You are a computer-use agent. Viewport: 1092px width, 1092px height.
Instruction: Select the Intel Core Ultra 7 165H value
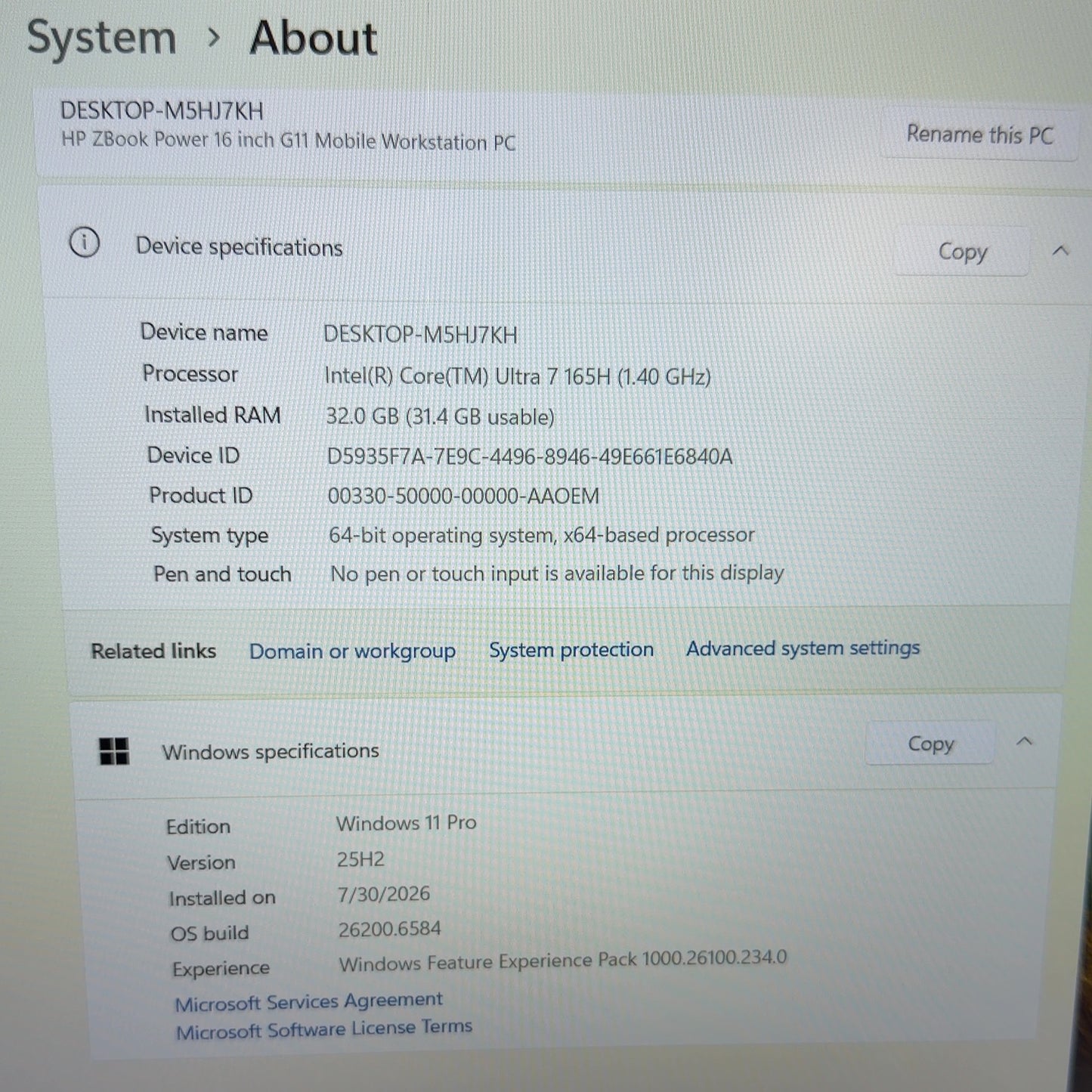tap(518, 376)
